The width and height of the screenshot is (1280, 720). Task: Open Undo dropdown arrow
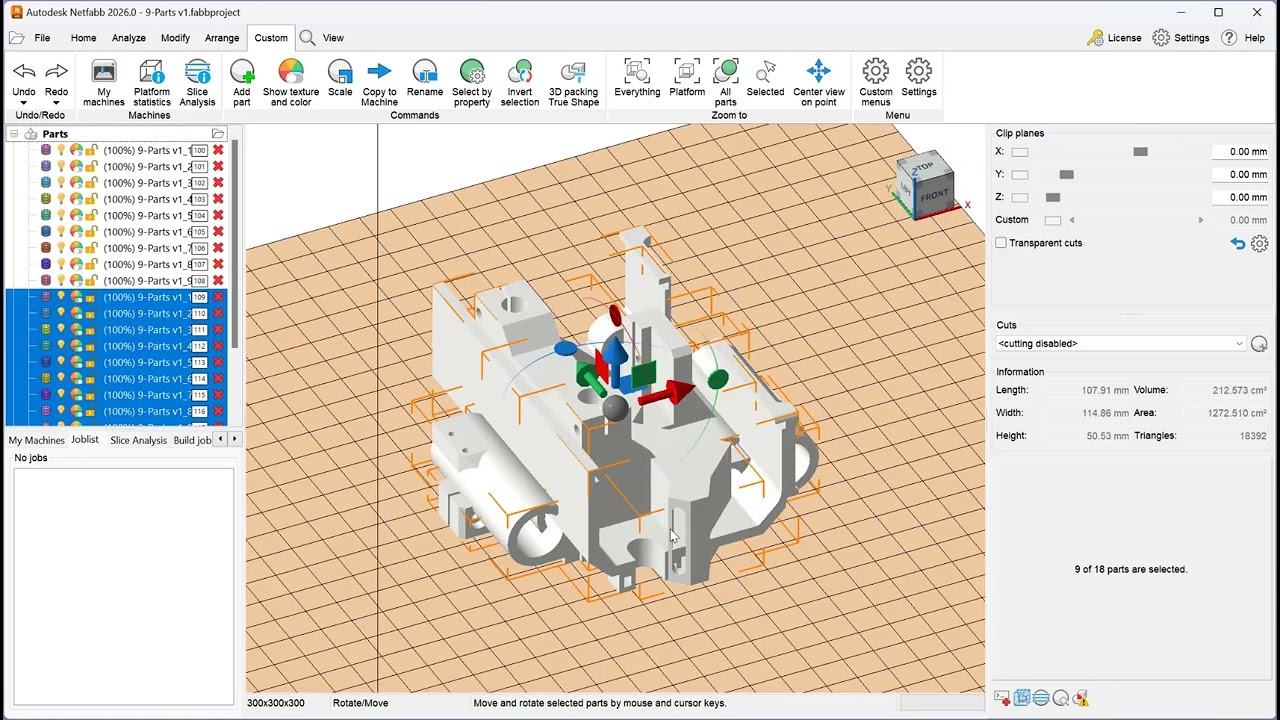coord(24,103)
